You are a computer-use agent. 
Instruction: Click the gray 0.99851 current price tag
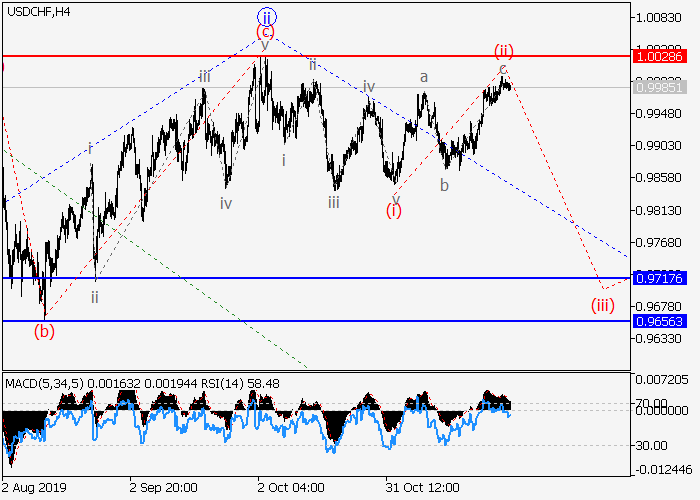pos(659,87)
